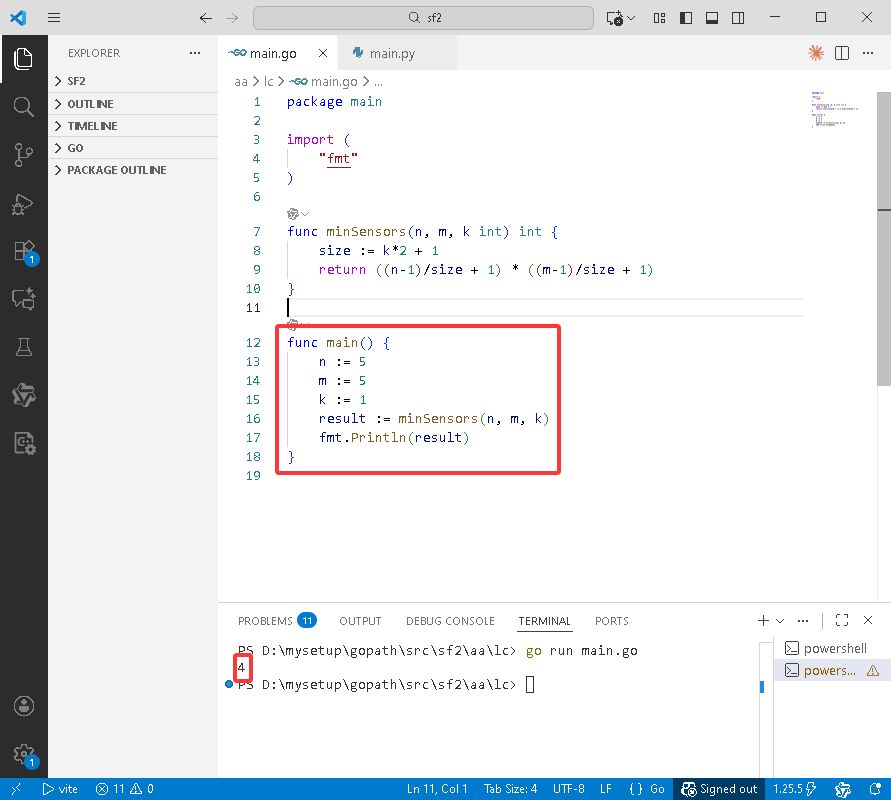Image resolution: width=891 pixels, height=800 pixels.
Task: Create a new terminal with plus icon
Action: coord(763,620)
